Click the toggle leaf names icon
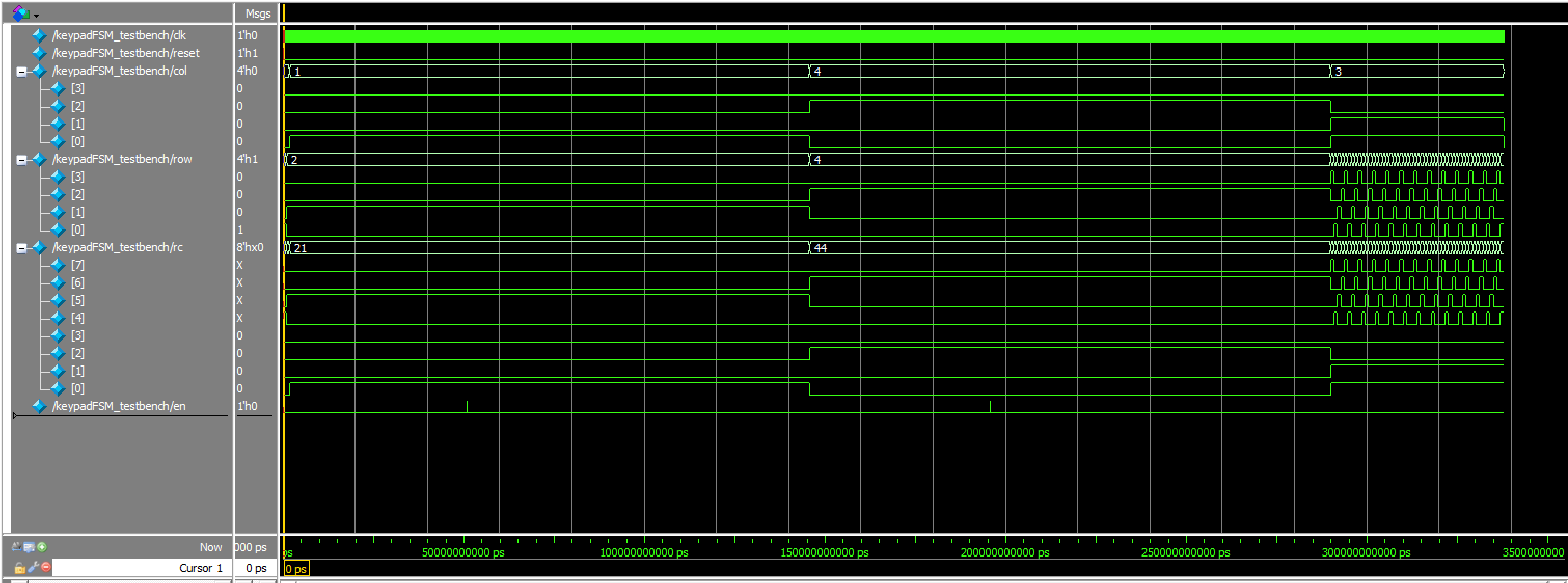This screenshot has height=583, width=1568. tap(17, 547)
